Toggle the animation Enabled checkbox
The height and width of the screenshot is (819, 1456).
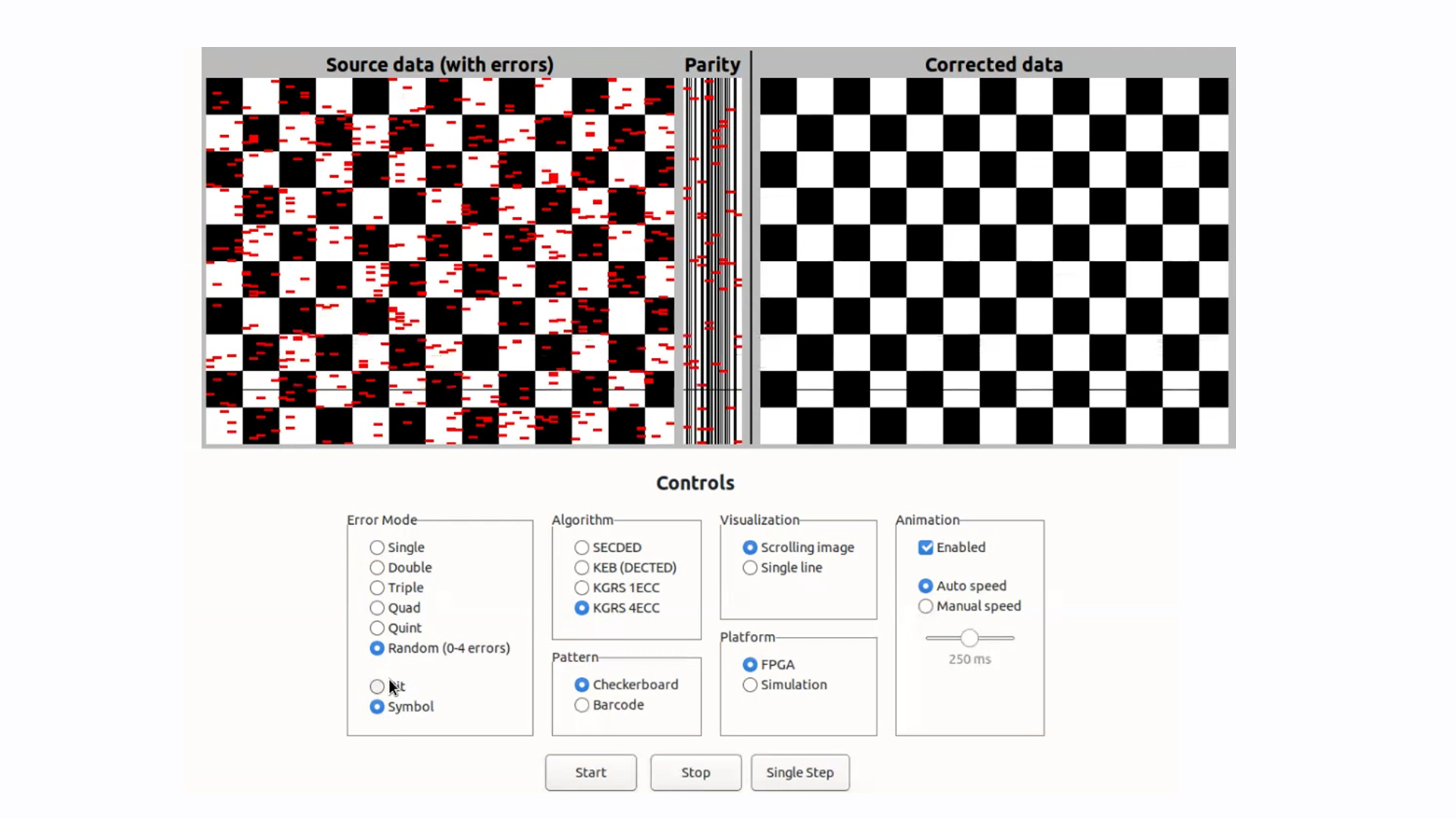pos(926,548)
